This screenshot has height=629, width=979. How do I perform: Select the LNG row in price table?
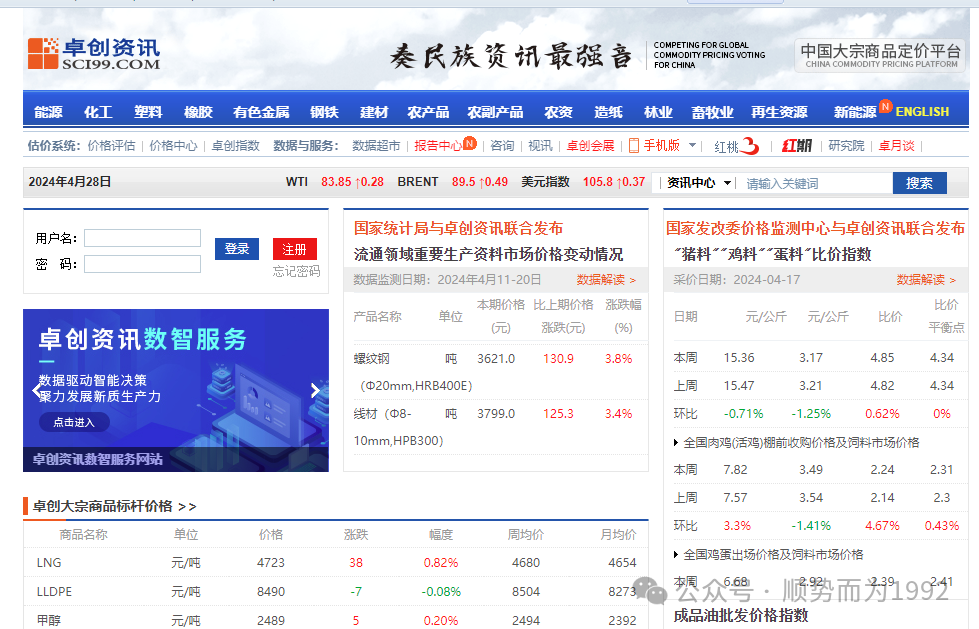click(336, 563)
